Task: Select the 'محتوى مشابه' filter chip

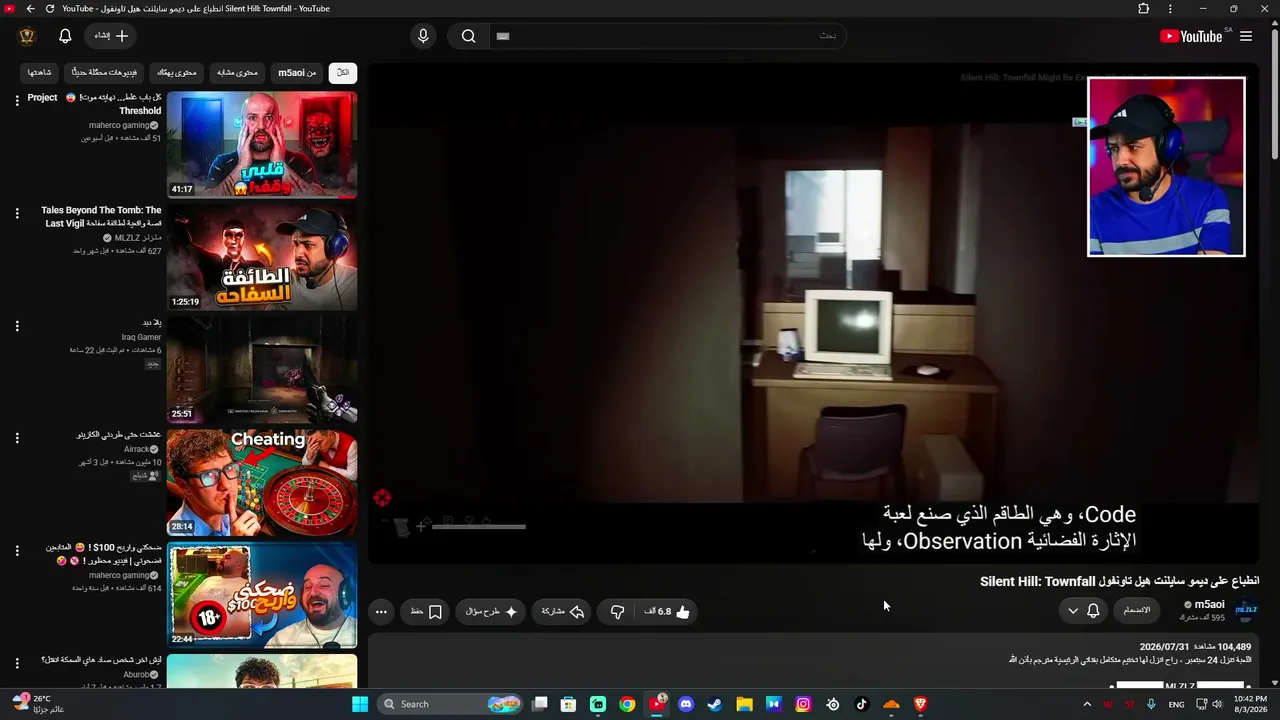Action: click(x=237, y=72)
